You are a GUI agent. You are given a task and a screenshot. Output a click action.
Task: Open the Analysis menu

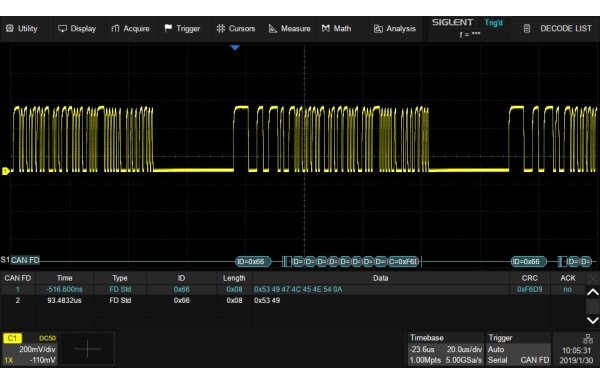pos(395,29)
